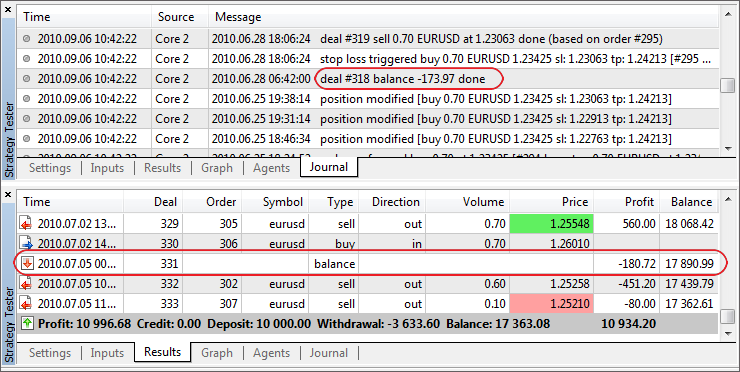Sort journal by Message column header
Screen dimensions: 740x372
464,17
